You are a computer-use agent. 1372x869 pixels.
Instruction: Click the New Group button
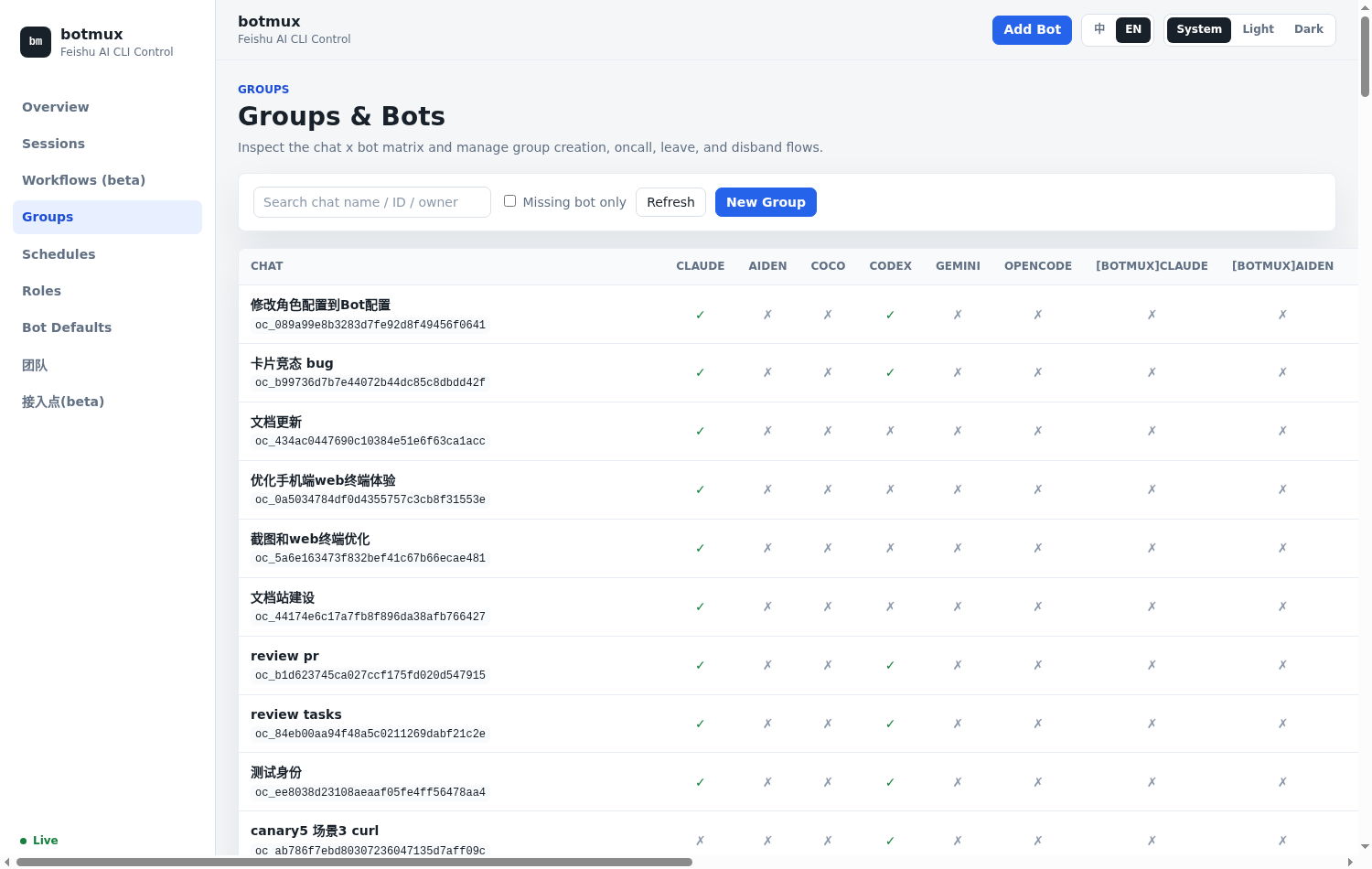[766, 202]
